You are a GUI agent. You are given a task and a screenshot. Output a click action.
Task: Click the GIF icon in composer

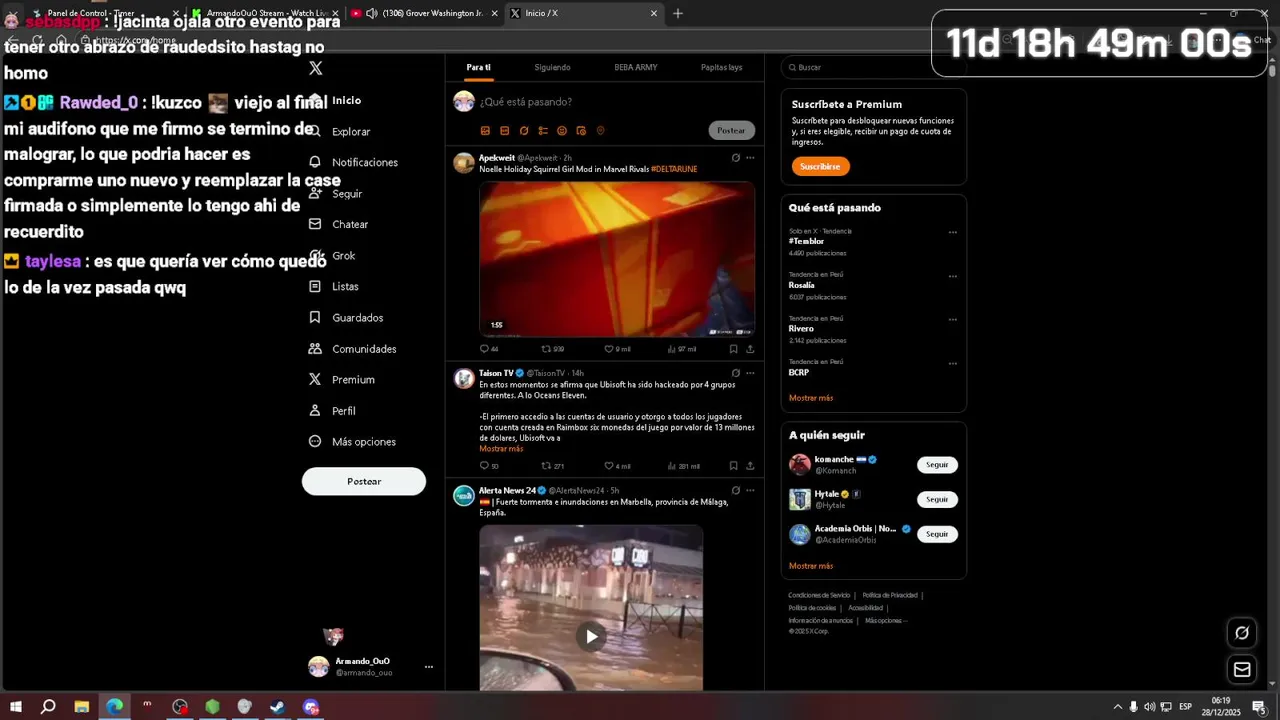click(x=504, y=131)
